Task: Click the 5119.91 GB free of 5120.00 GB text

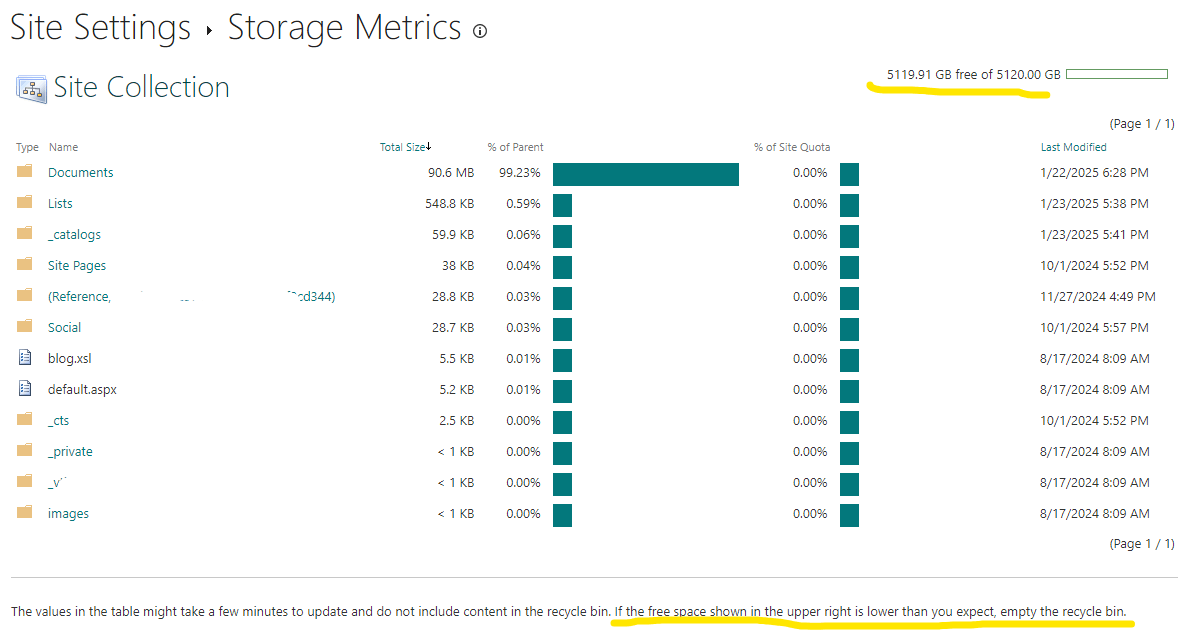Action: [973, 74]
